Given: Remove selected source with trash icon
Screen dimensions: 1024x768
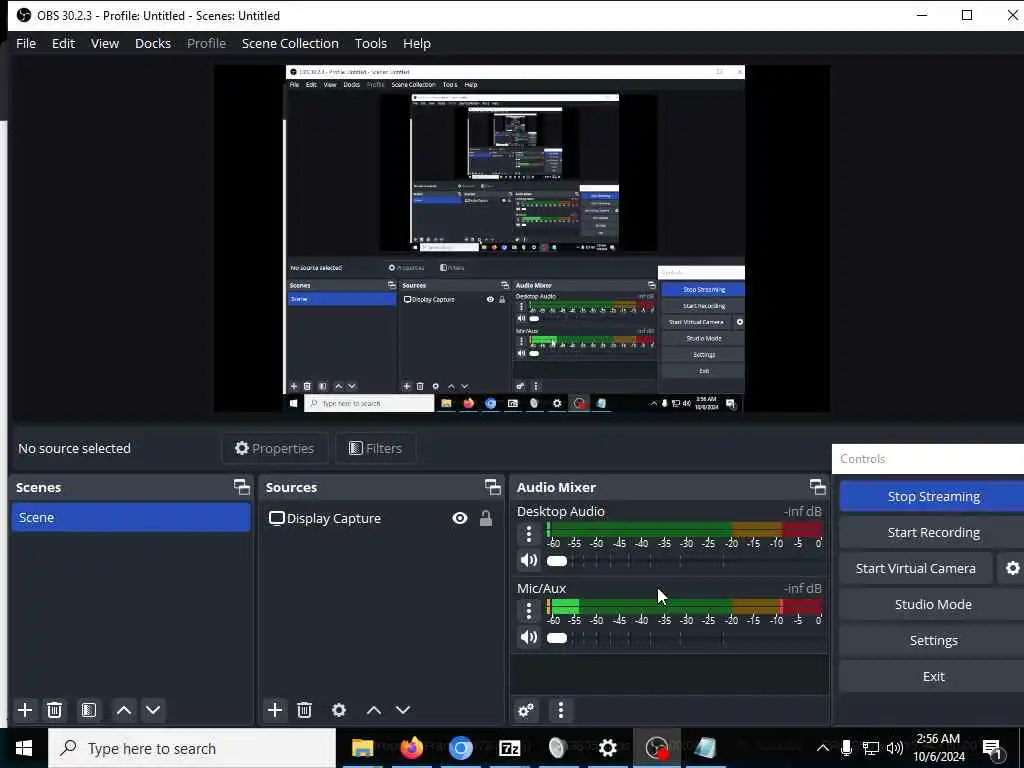Looking at the screenshot, I should pyautogui.click(x=304, y=710).
